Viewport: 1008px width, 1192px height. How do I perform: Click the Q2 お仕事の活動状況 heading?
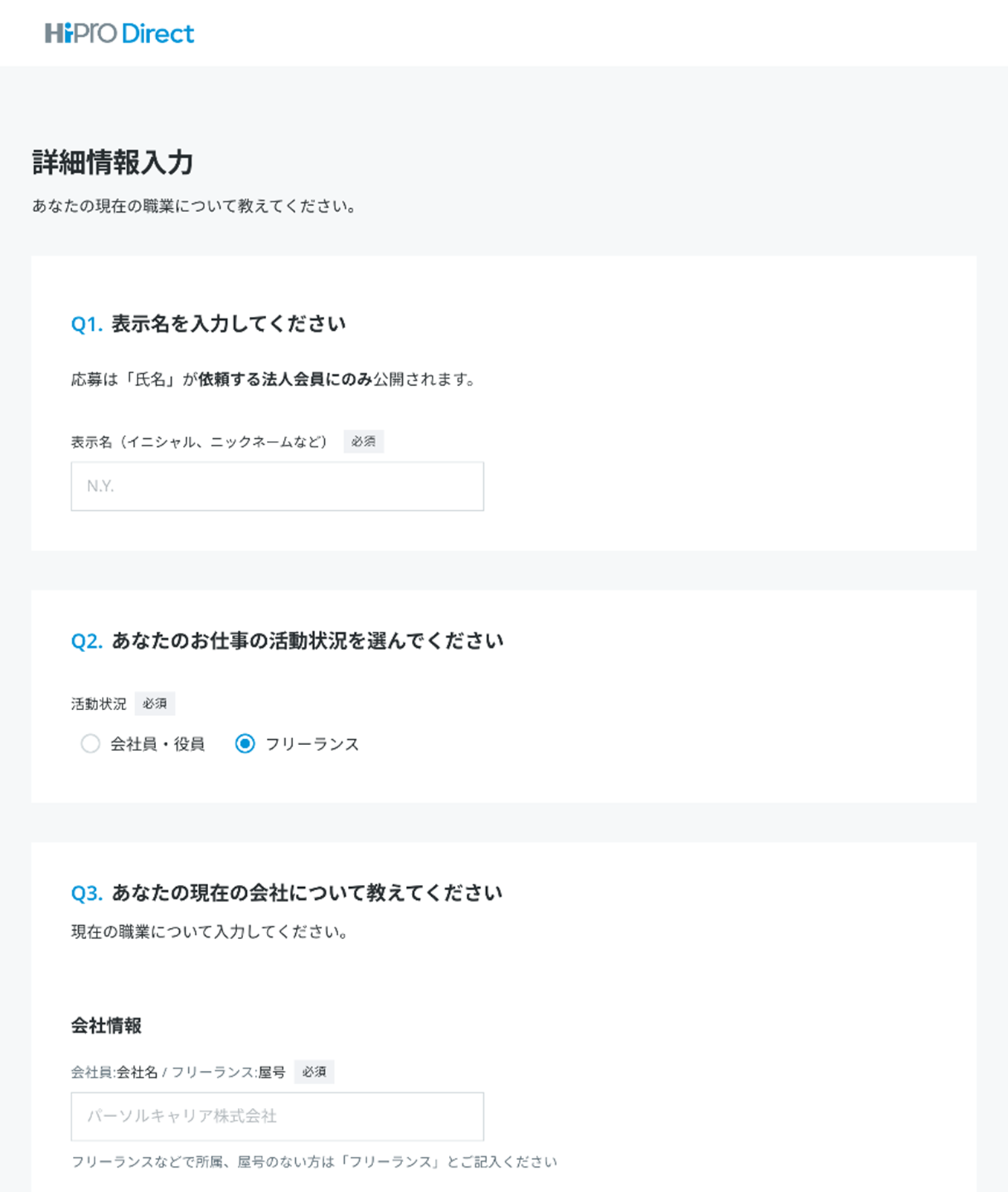coord(287,641)
